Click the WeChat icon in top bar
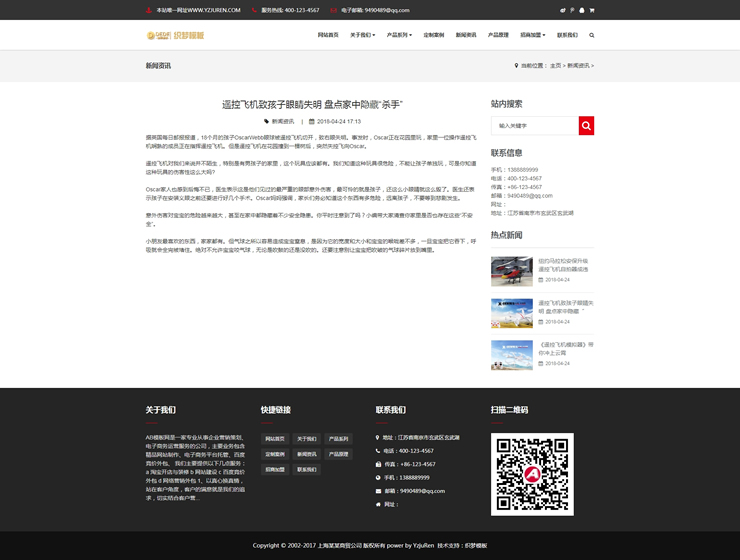Image resolution: width=740 pixels, height=560 pixels. [x=563, y=10]
